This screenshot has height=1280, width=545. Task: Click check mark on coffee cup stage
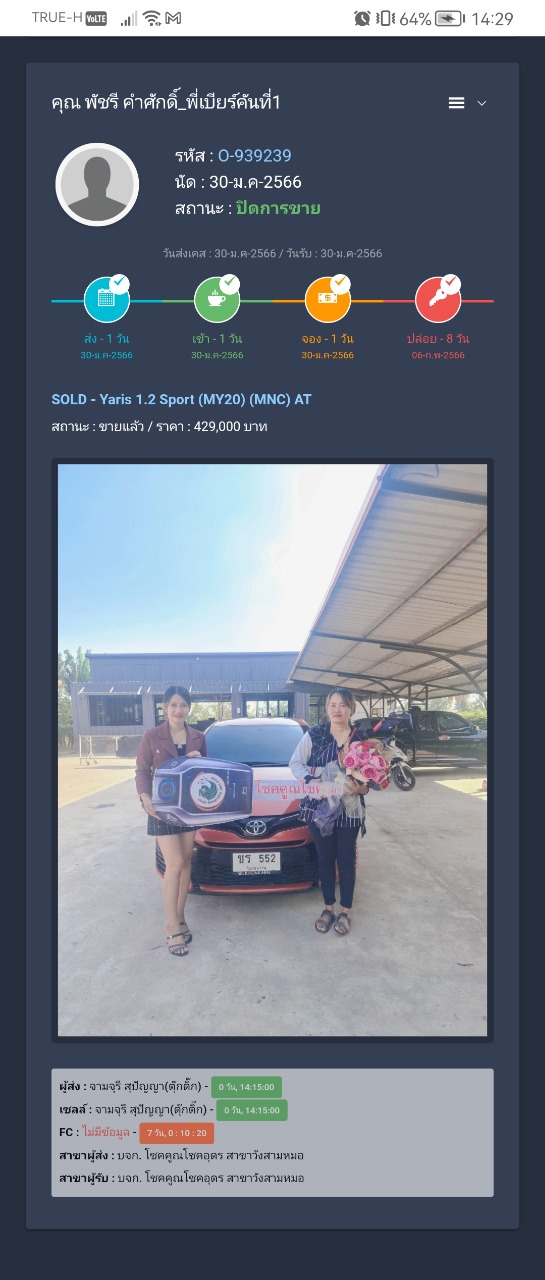click(230, 283)
